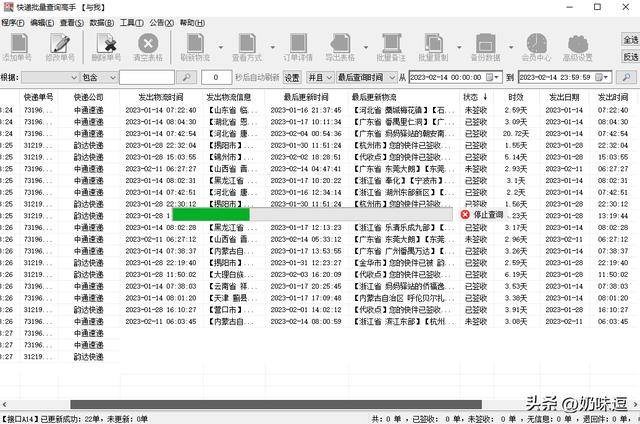The width and height of the screenshot is (640, 424).
Task: Click the 发出物流时间 column header
Action: click(160, 97)
